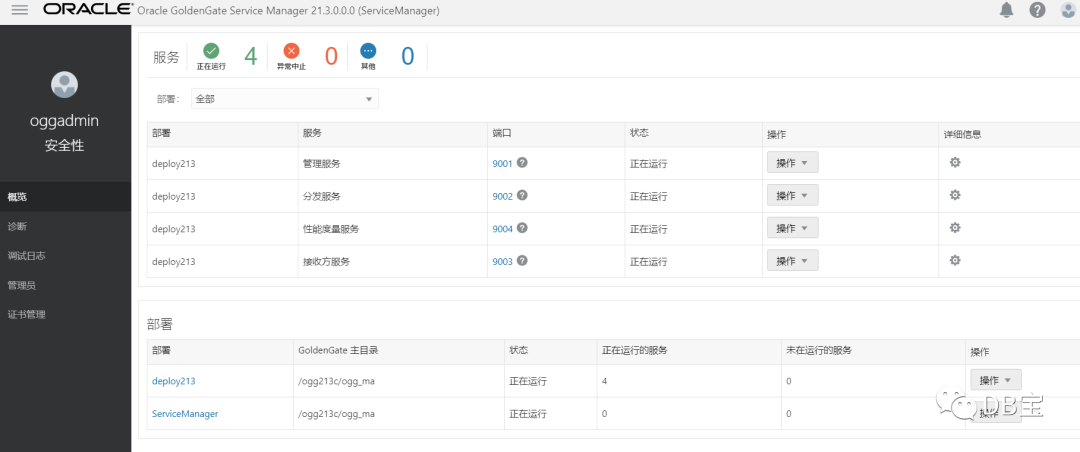Show port 9002 help tooltip icon

[523, 196]
